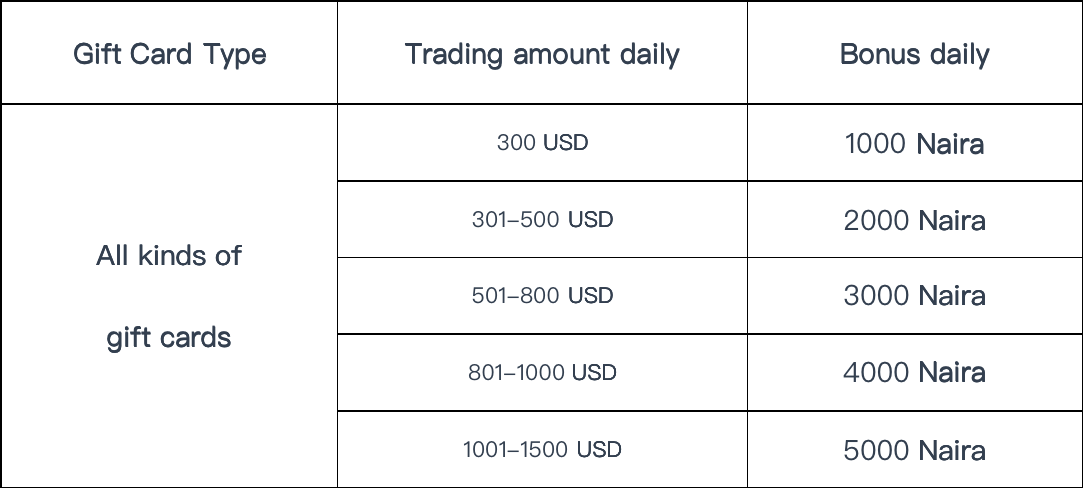Click the 2000 Naira bonus cell
1088x493 pixels.
915,220
